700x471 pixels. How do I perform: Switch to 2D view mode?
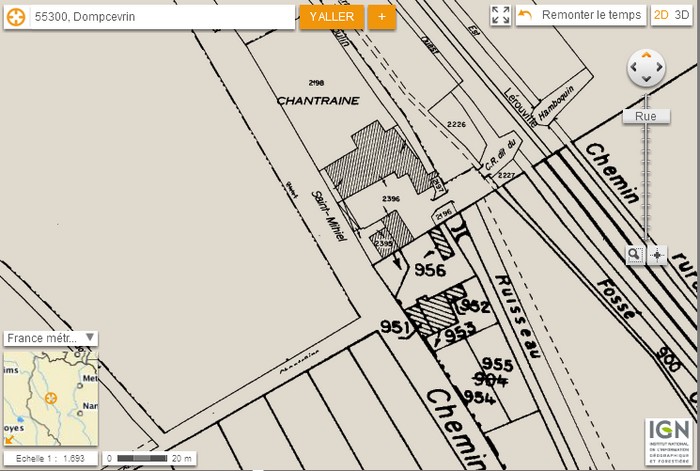pos(661,15)
